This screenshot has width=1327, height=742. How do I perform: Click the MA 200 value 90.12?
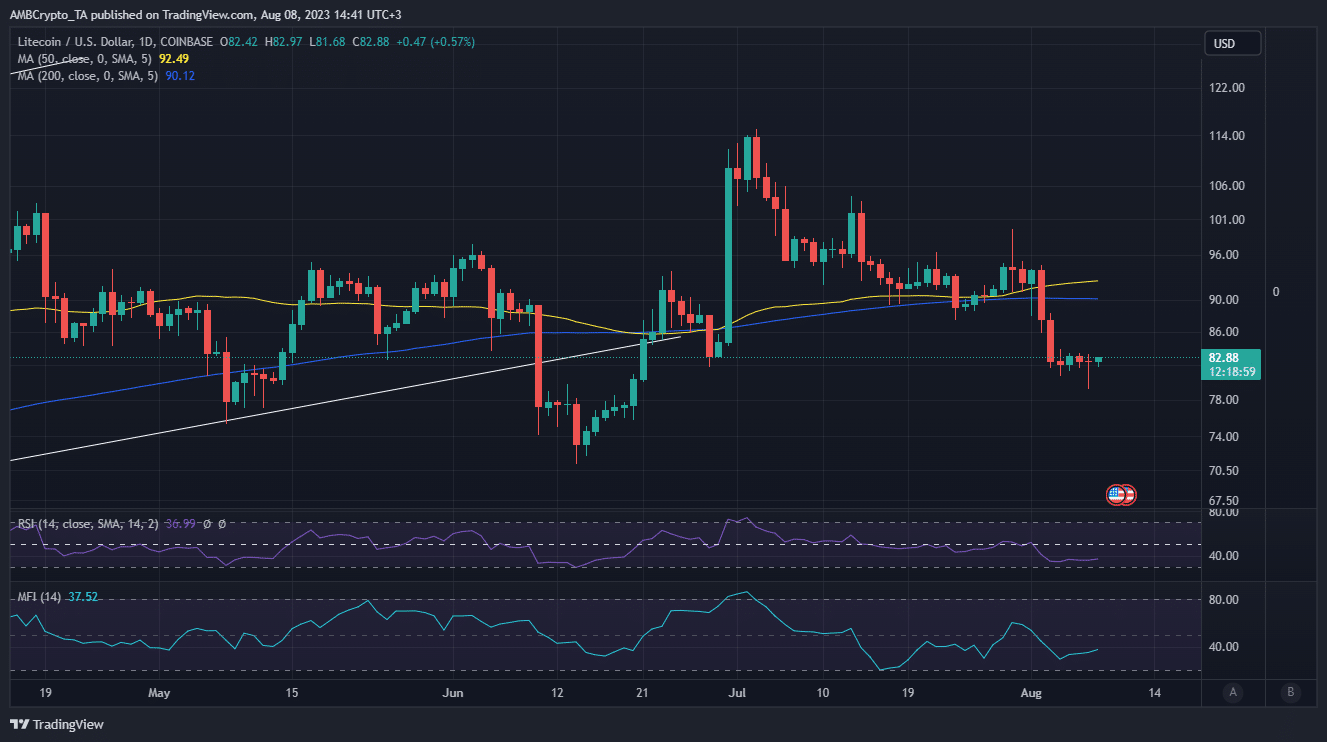pyautogui.click(x=182, y=76)
